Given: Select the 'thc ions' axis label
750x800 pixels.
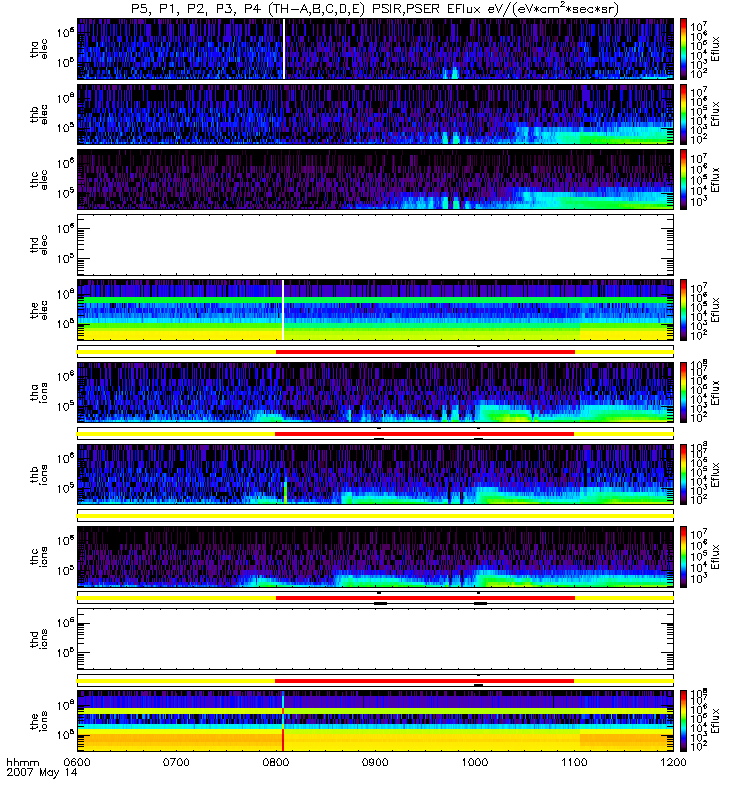Looking at the screenshot, I should tap(38, 557).
